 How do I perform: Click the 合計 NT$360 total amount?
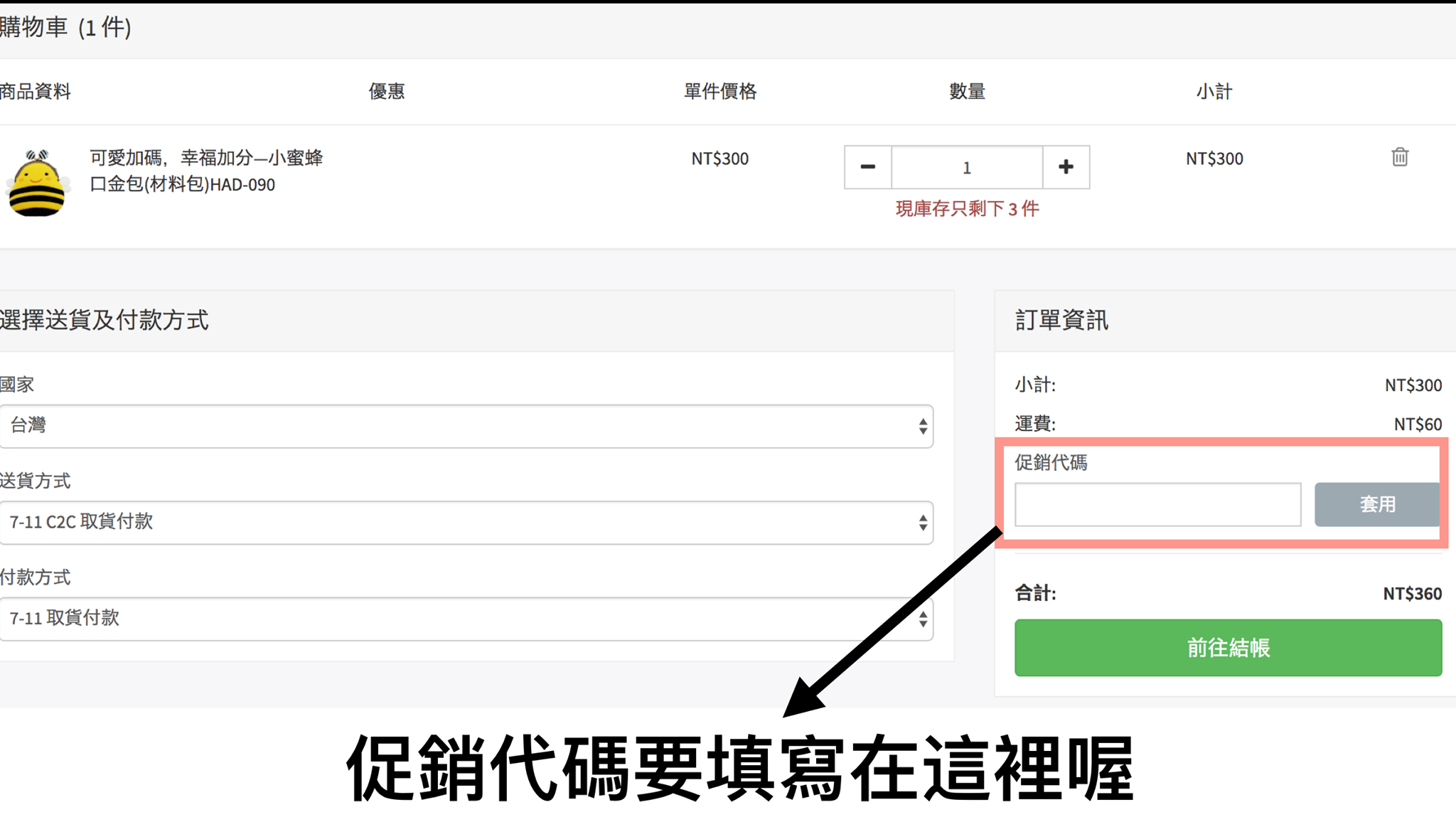click(x=1412, y=594)
